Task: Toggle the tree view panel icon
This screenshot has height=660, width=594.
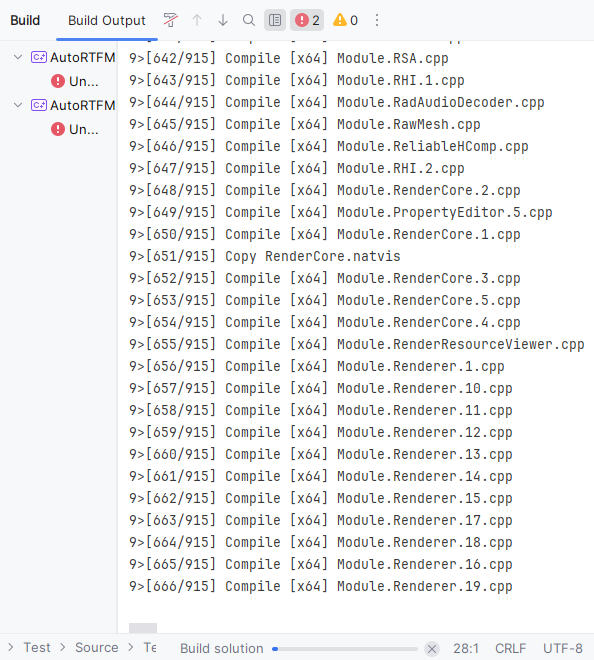Action: [275, 20]
